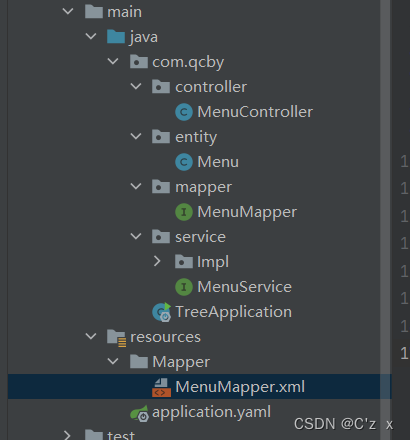The height and width of the screenshot is (440, 410).
Task: Select the application.yaml file
Action: coord(211,412)
